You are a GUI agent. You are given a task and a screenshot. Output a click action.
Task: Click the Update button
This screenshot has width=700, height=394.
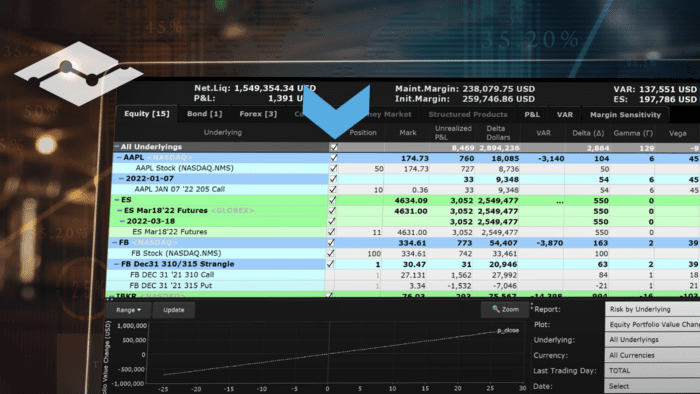point(173,310)
